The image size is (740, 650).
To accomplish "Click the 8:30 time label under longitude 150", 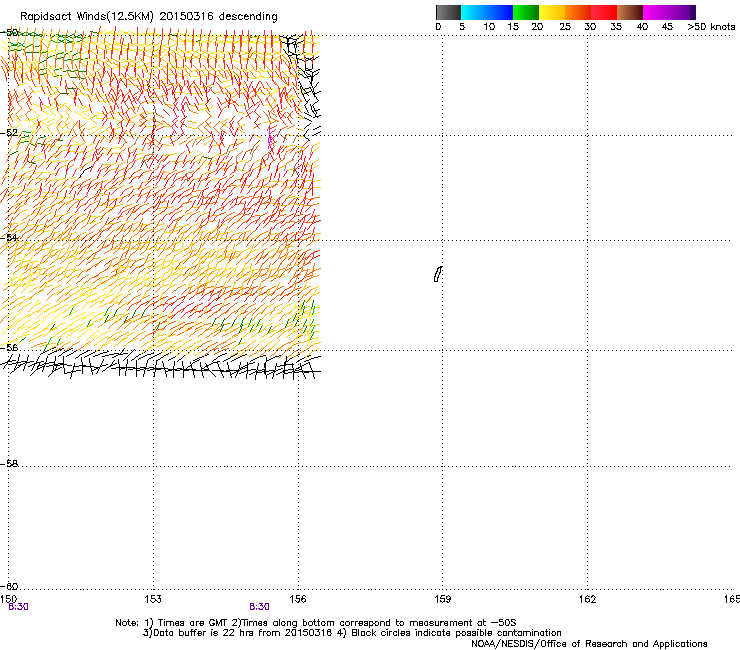I will tap(18, 607).
